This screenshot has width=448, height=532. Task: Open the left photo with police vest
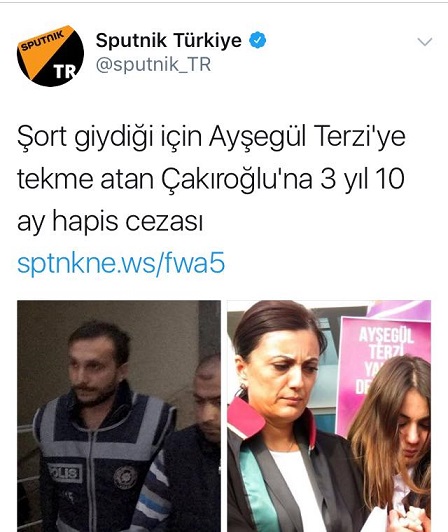119,416
